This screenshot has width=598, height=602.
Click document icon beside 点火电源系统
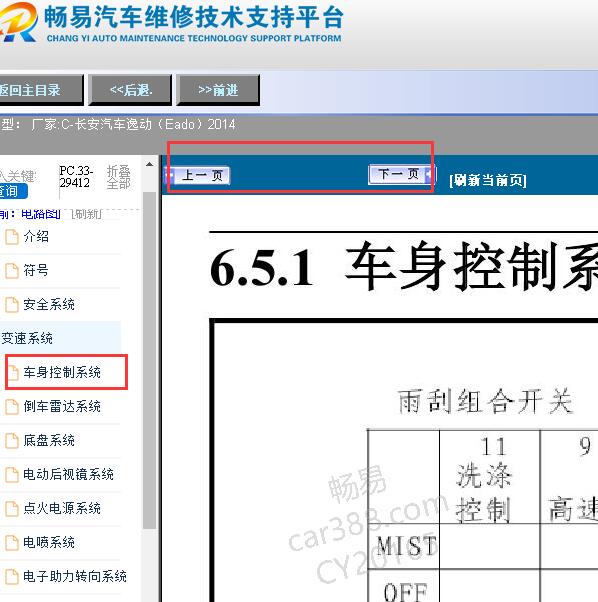[12, 509]
